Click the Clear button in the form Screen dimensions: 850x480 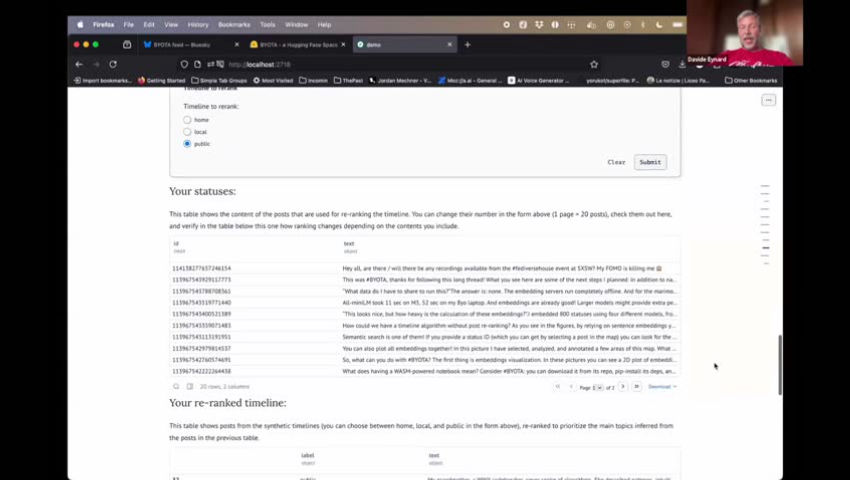pos(616,162)
